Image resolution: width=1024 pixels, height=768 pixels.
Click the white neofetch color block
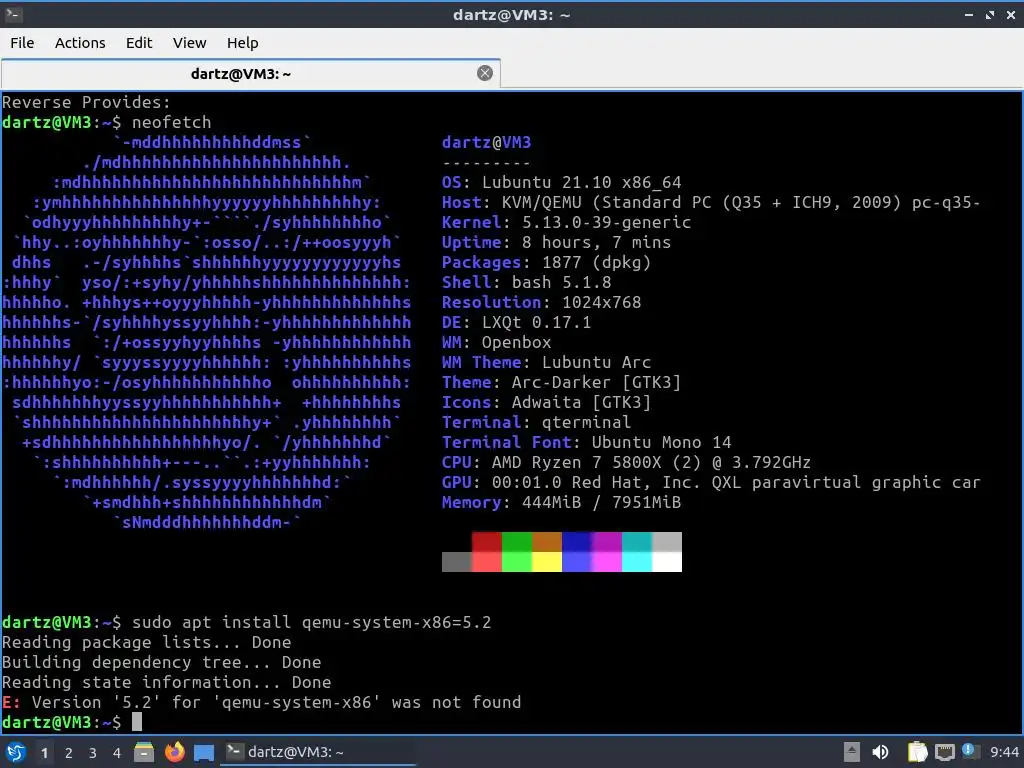(667, 562)
